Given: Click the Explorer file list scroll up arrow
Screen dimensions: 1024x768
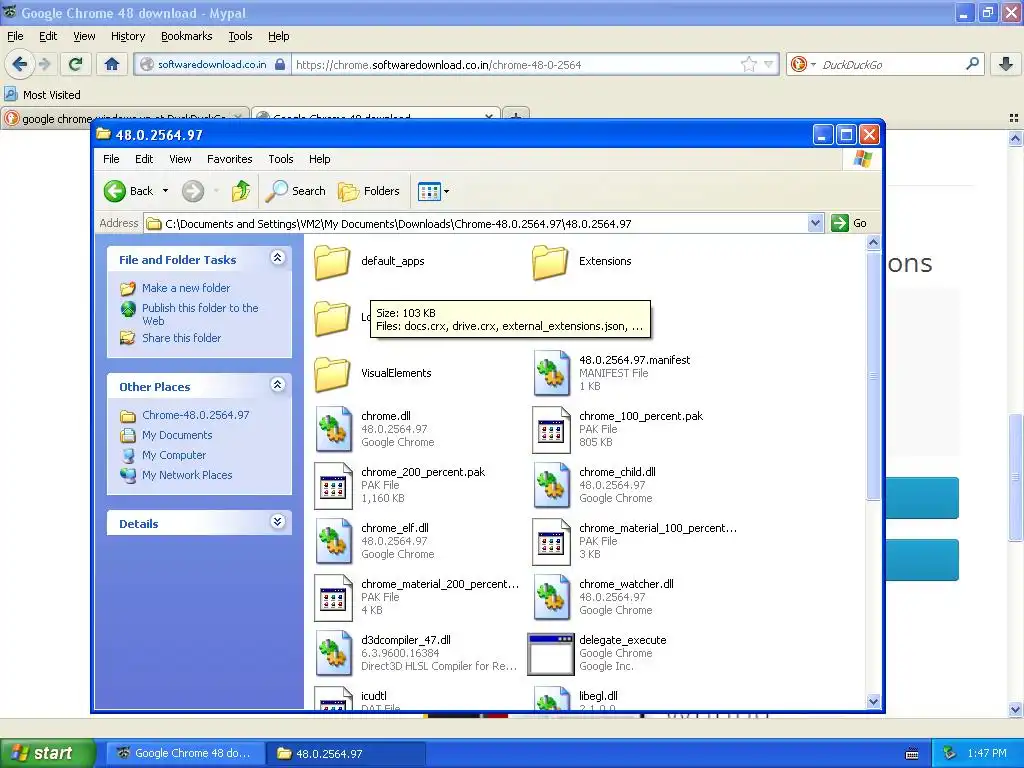Looking at the screenshot, I should tap(873, 243).
